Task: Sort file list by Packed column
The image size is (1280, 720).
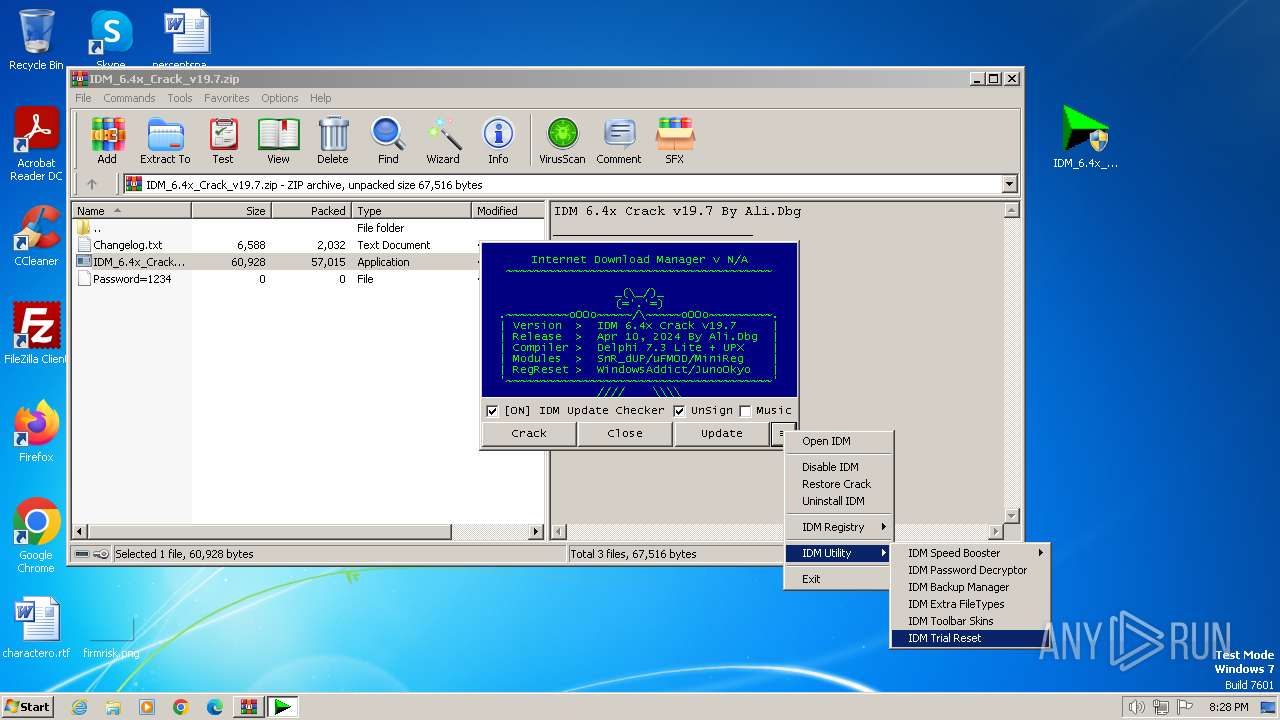Action: tap(311, 211)
